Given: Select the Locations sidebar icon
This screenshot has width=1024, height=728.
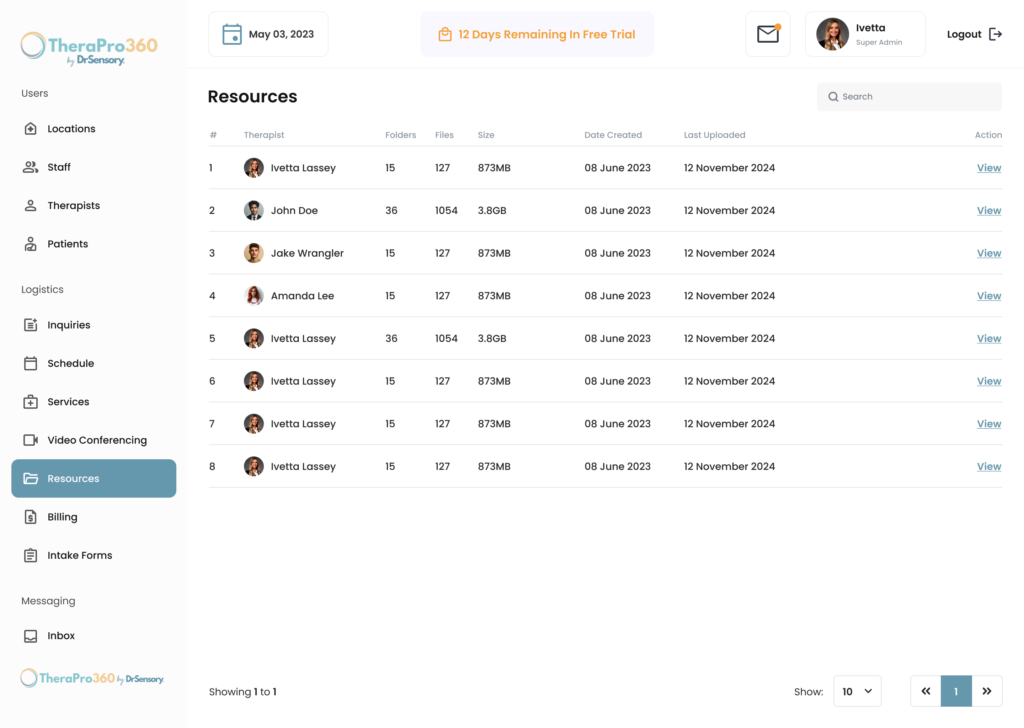Looking at the screenshot, I should point(31,129).
